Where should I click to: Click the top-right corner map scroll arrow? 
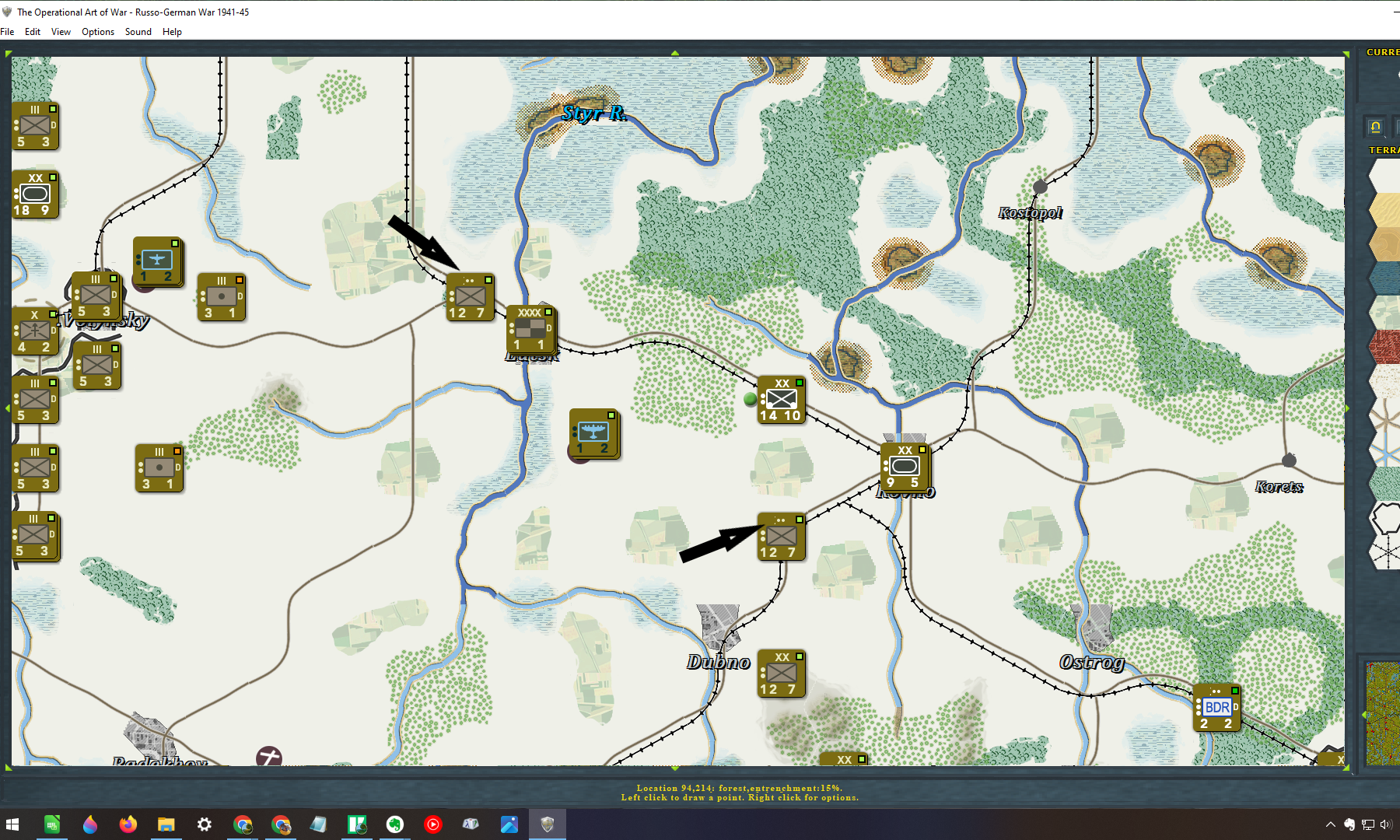click(1346, 54)
